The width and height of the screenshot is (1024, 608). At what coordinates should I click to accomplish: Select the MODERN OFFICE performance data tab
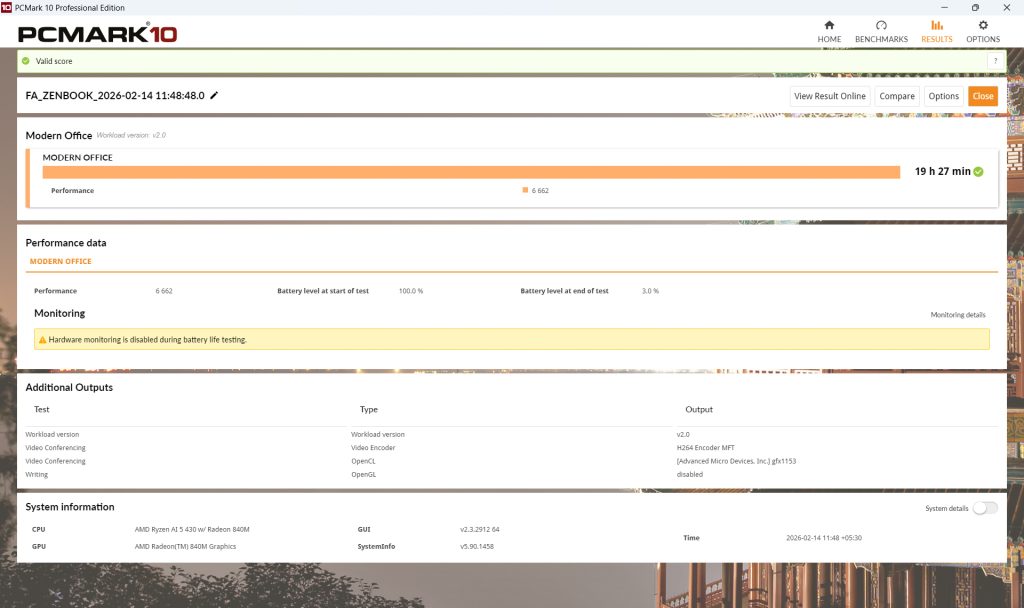coord(60,262)
